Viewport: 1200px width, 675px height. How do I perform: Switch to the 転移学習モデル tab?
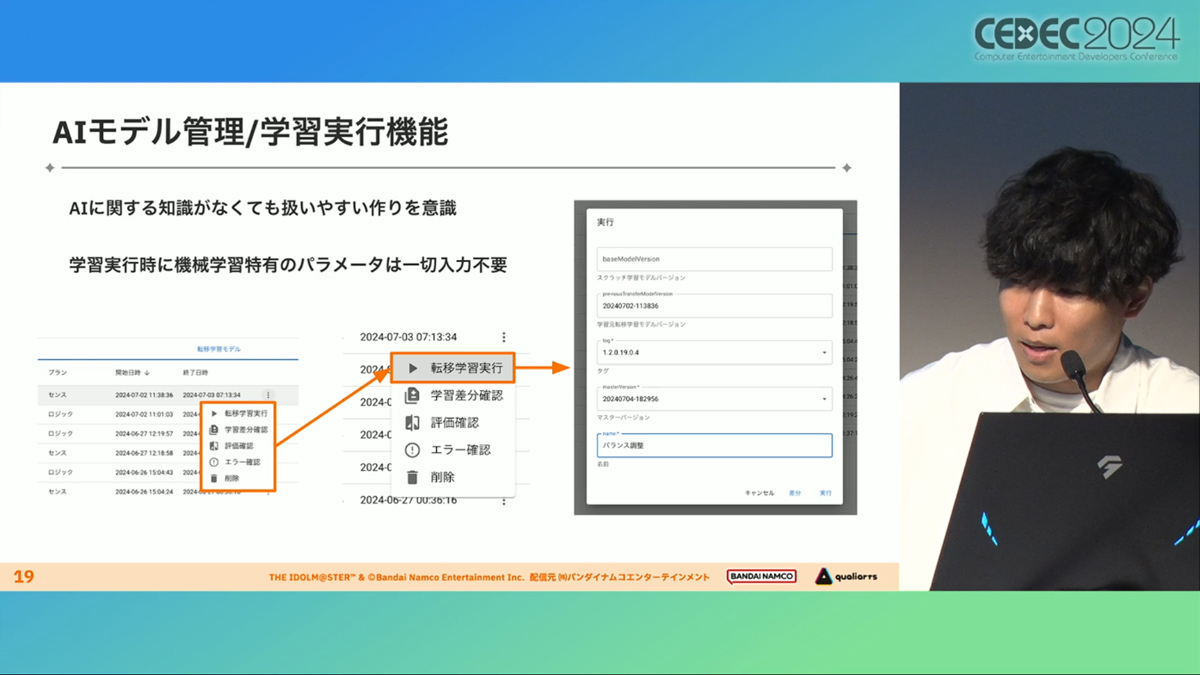click(x=219, y=349)
